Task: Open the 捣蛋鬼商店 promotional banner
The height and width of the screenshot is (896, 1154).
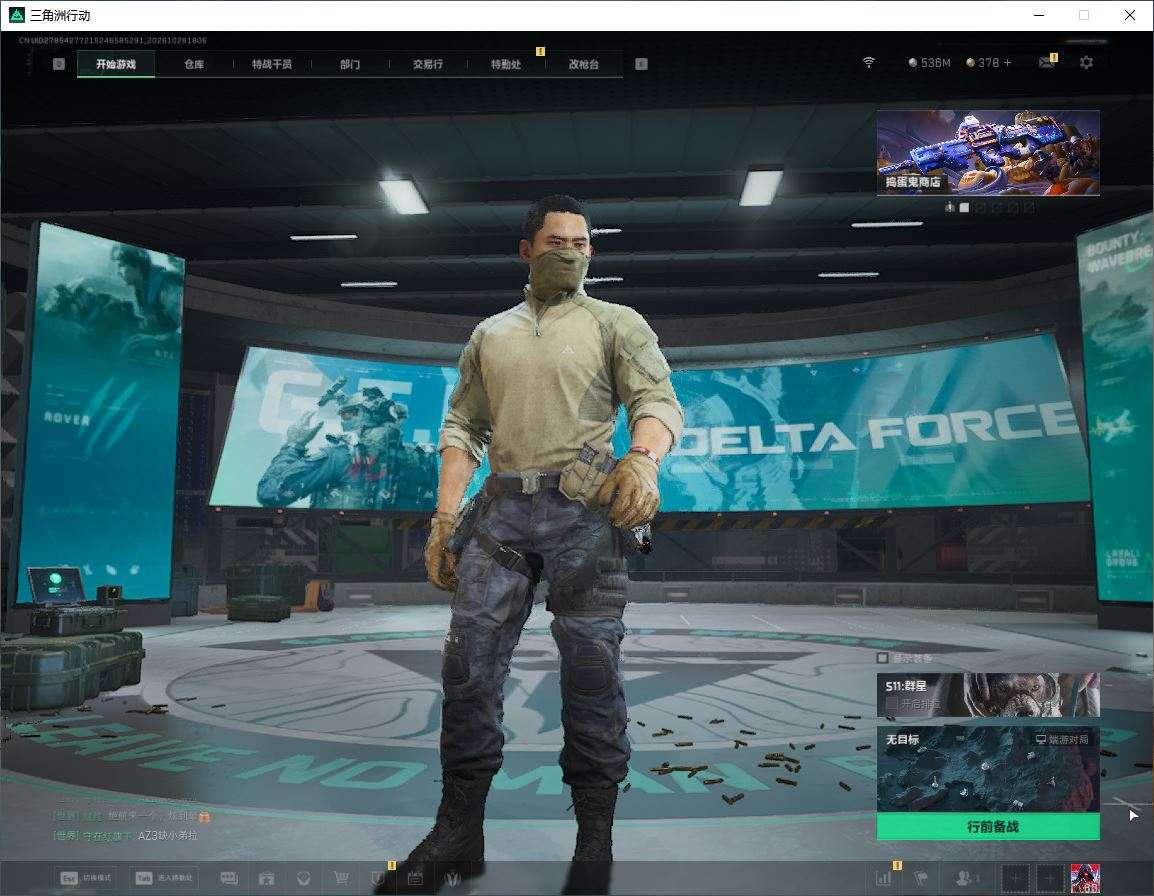Action: [988, 152]
